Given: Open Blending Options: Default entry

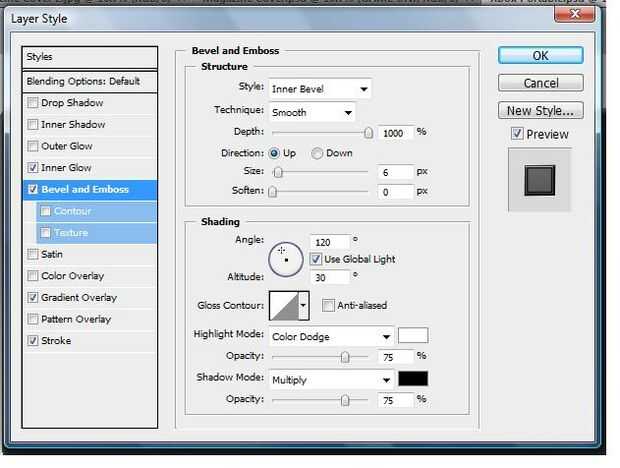Looking at the screenshot, I should pos(90,82).
